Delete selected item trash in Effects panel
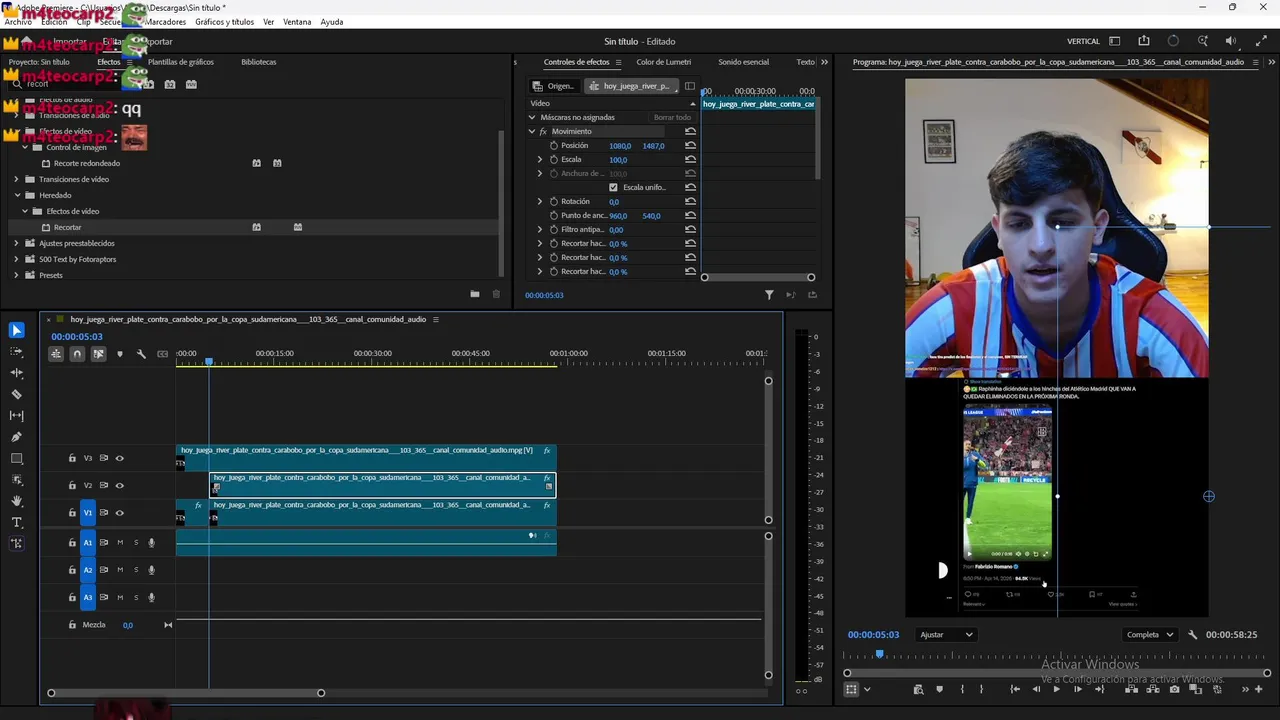This screenshot has height=720, width=1280. (496, 294)
